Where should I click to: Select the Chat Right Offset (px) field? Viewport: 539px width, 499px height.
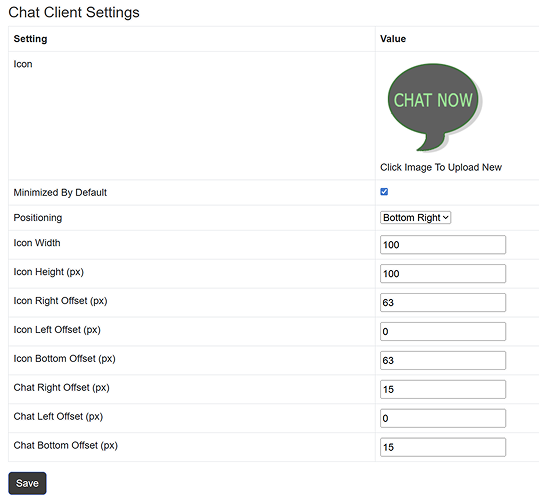(x=443, y=389)
